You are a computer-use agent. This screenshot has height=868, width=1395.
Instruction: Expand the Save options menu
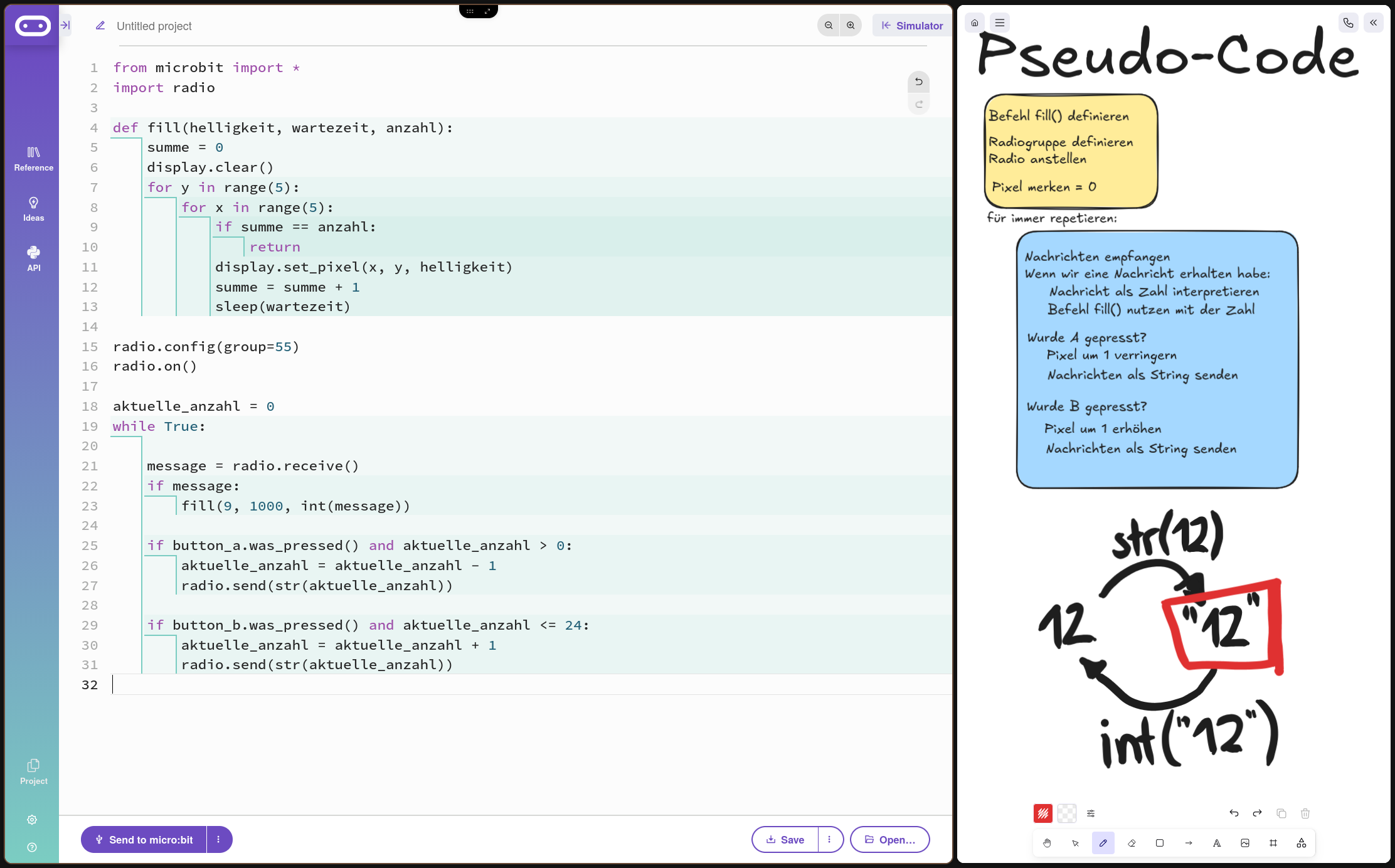pos(829,839)
